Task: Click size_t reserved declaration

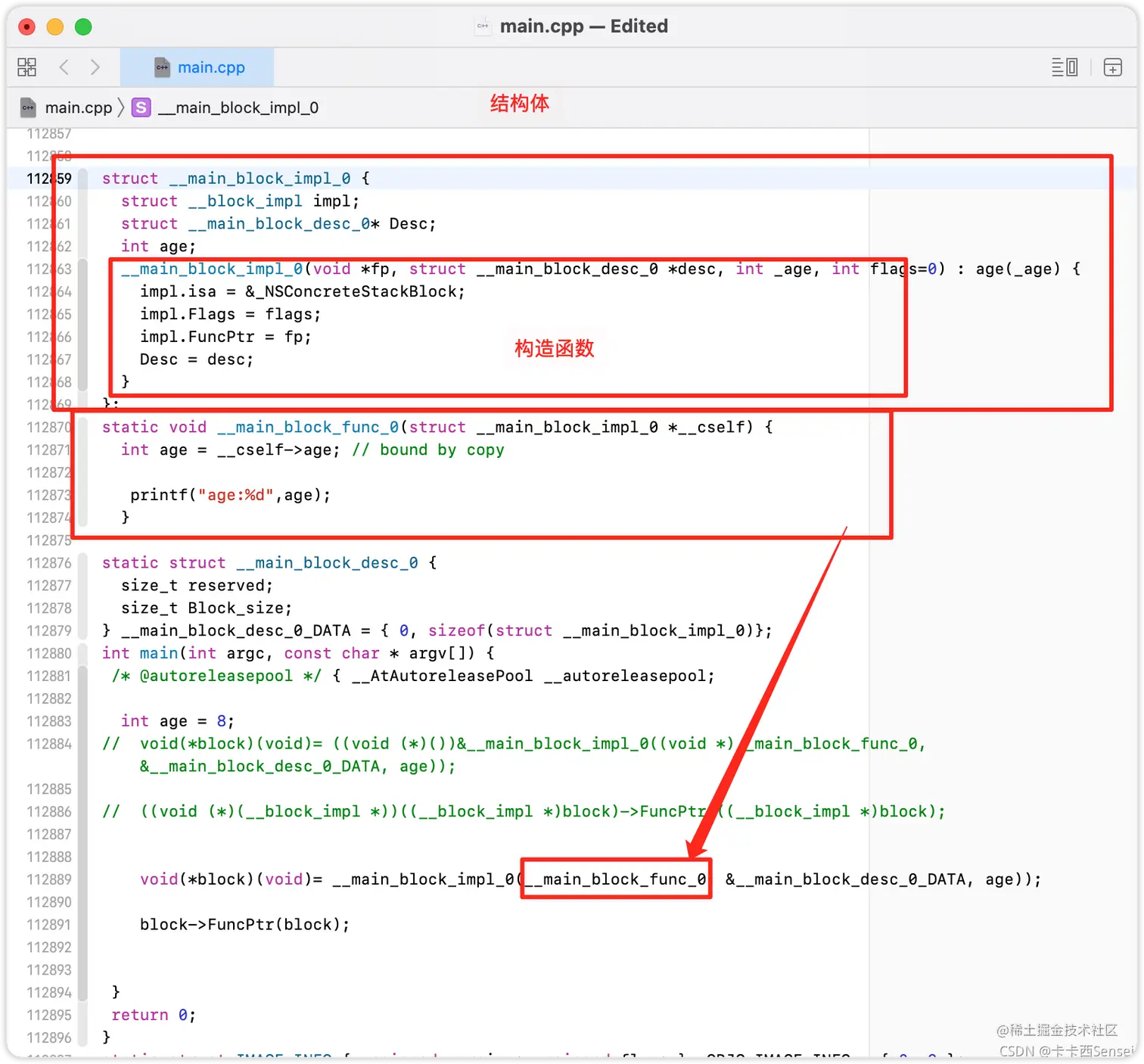Action: pyautogui.click(x=197, y=586)
